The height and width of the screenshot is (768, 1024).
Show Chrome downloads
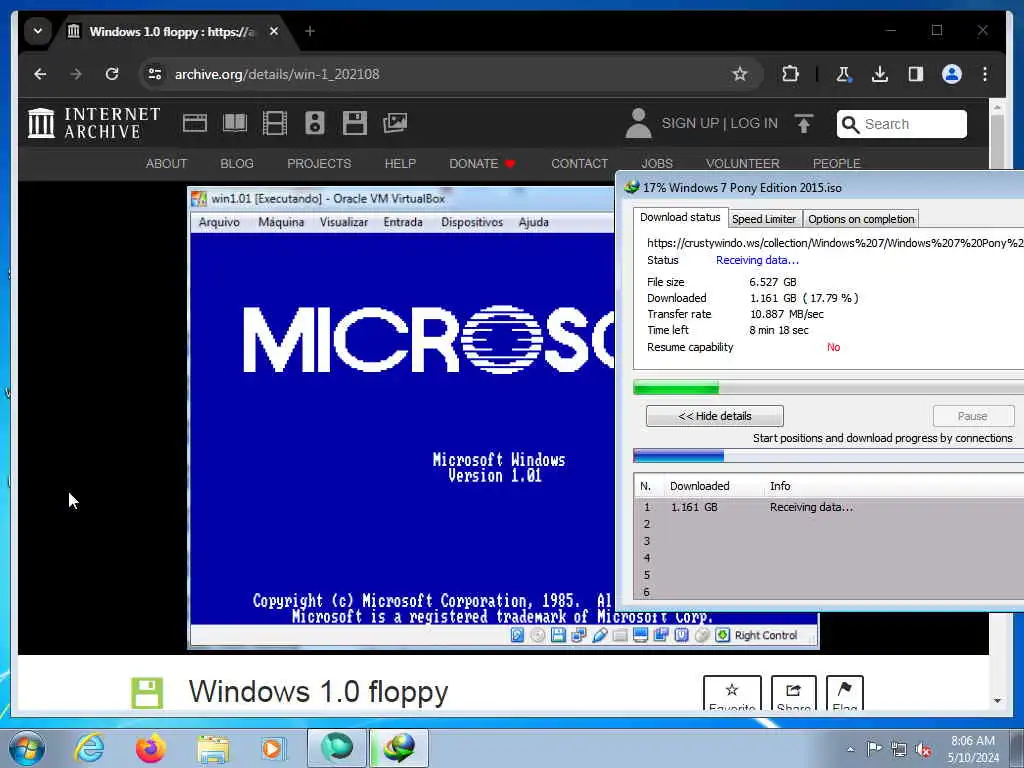point(880,74)
